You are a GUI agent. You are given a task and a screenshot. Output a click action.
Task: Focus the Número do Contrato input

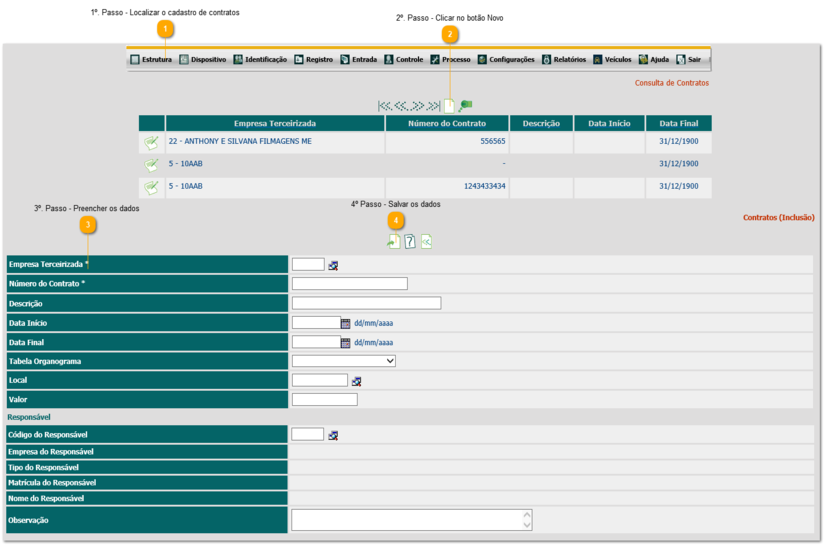click(x=350, y=284)
